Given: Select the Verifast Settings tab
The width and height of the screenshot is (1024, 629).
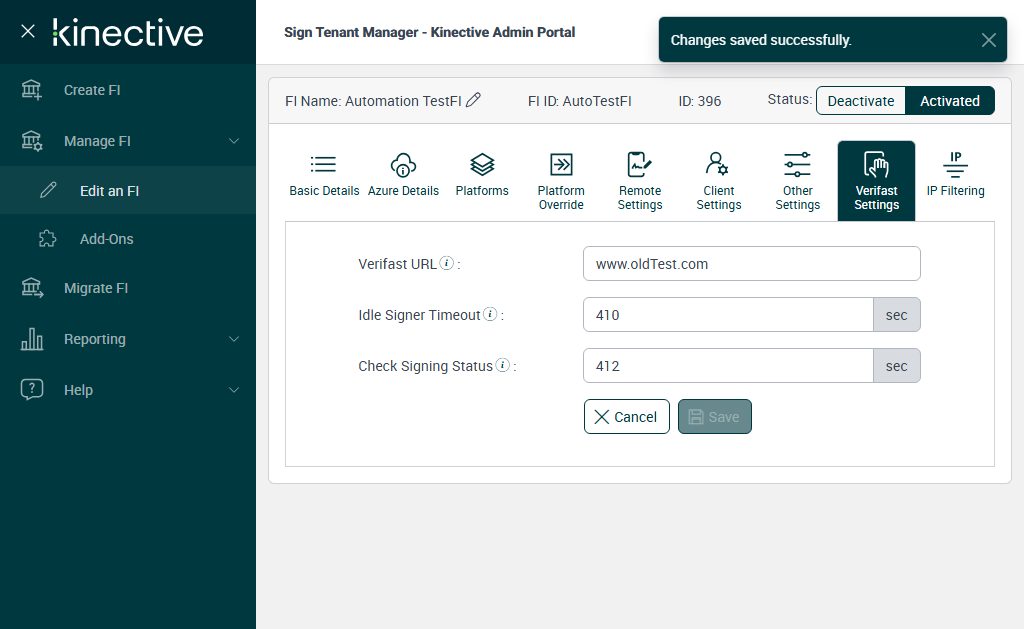Looking at the screenshot, I should 876,181.
